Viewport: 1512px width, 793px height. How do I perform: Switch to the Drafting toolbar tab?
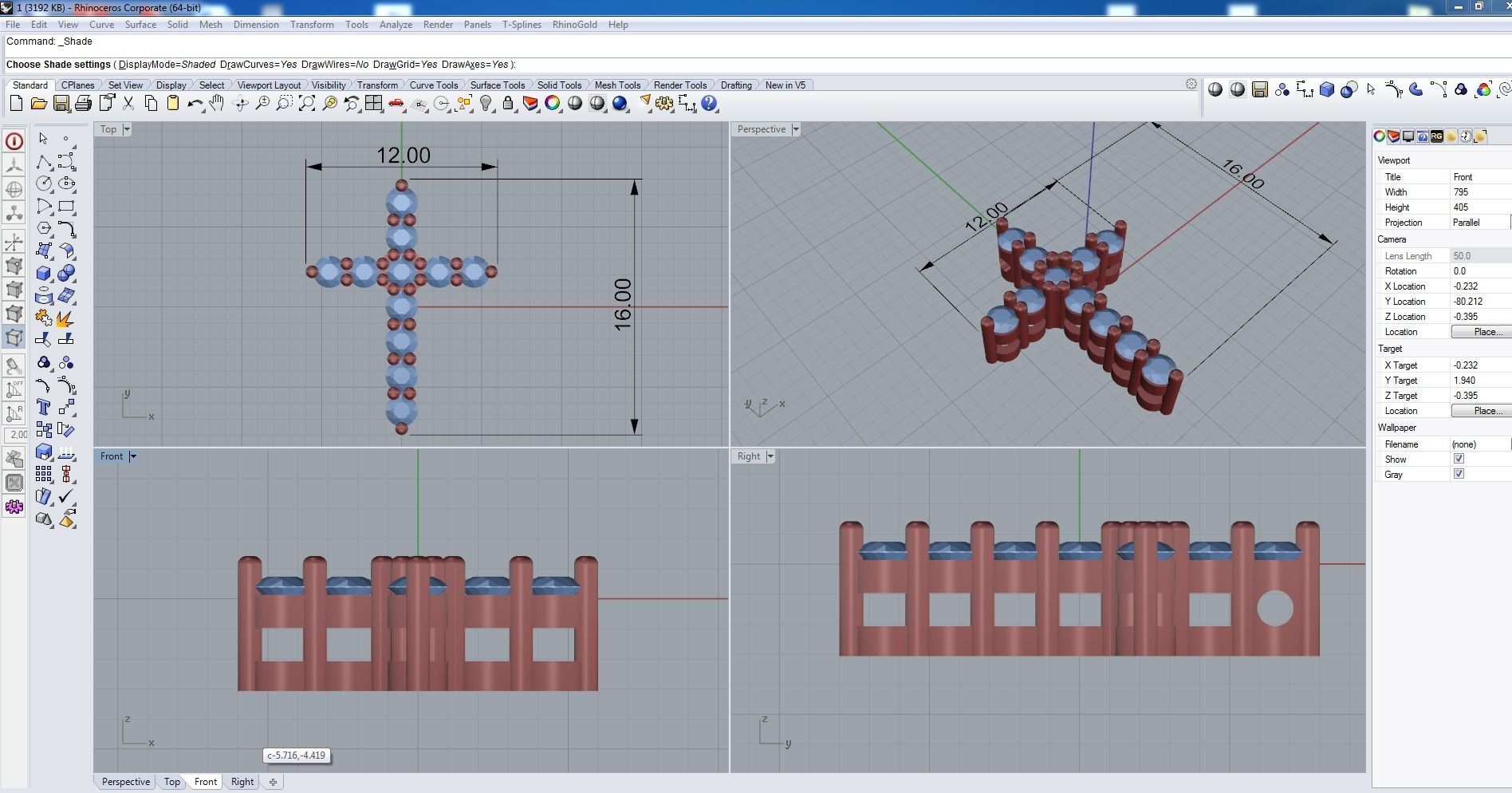click(x=736, y=85)
